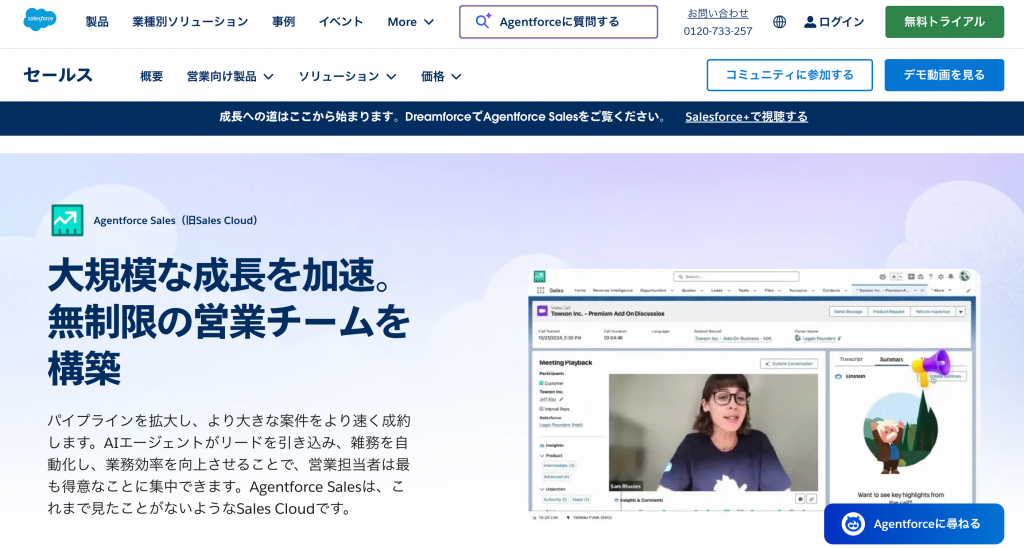Image resolution: width=1024 pixels, height=548 pixels.
Task: Follow the Salesforce+で視聴する link
Action: coord(746,117)
